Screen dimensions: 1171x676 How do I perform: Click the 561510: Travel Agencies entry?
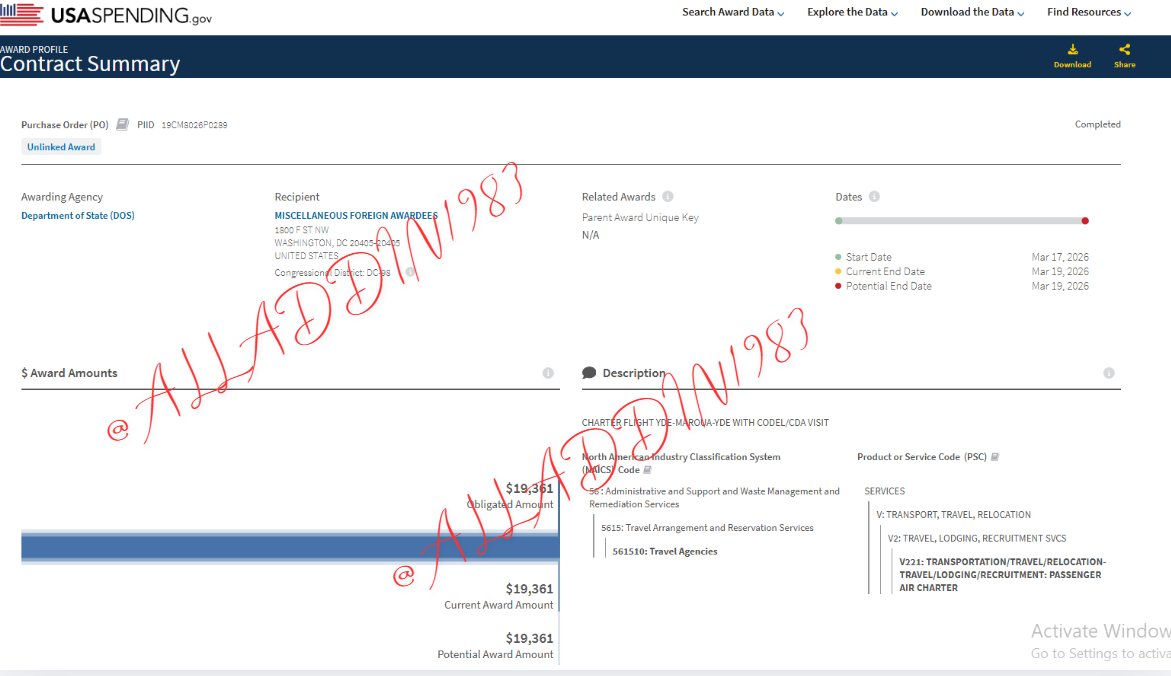pos(665,551)
